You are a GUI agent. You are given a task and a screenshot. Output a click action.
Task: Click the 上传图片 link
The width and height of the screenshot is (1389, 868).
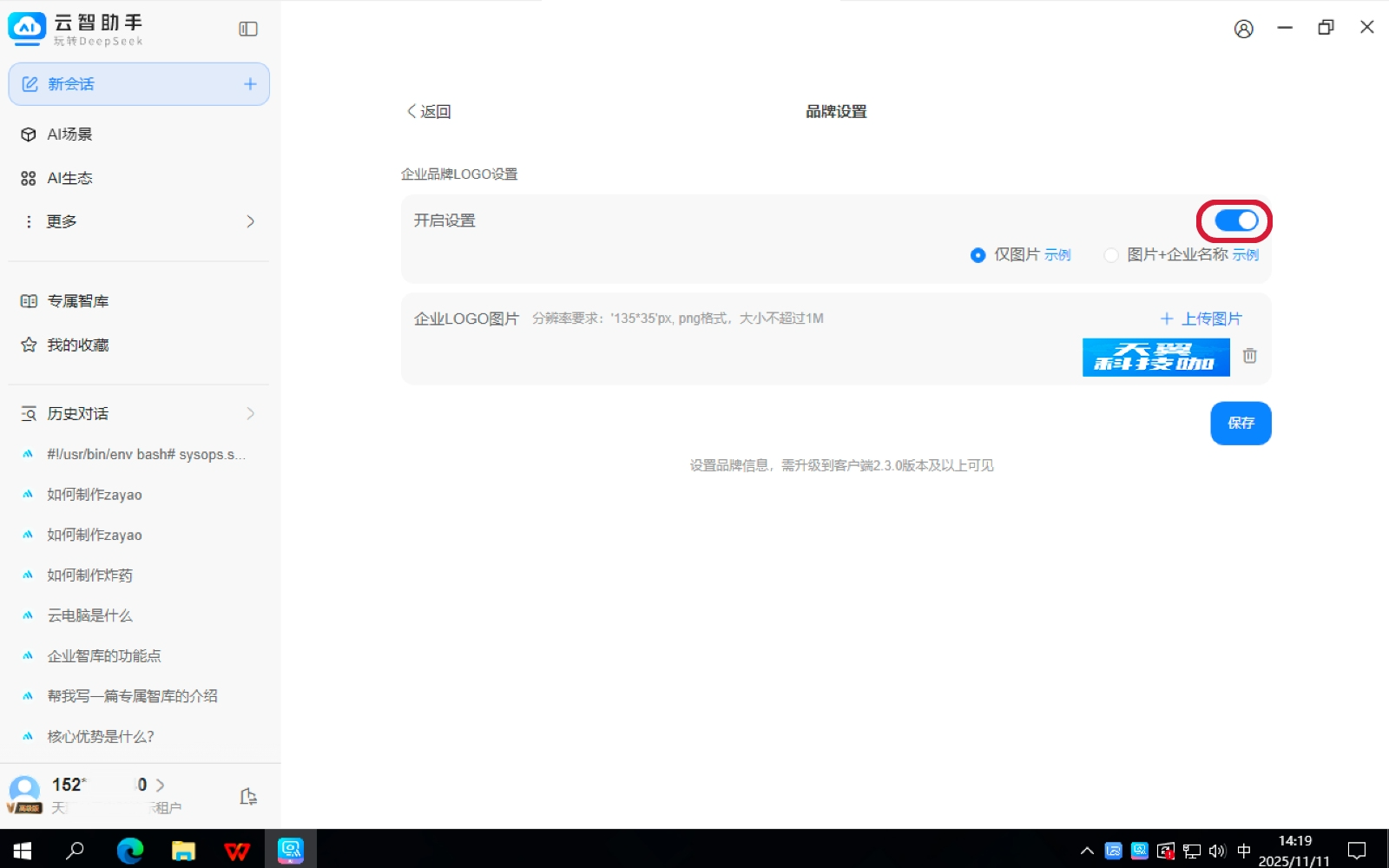pos(1201,319)
